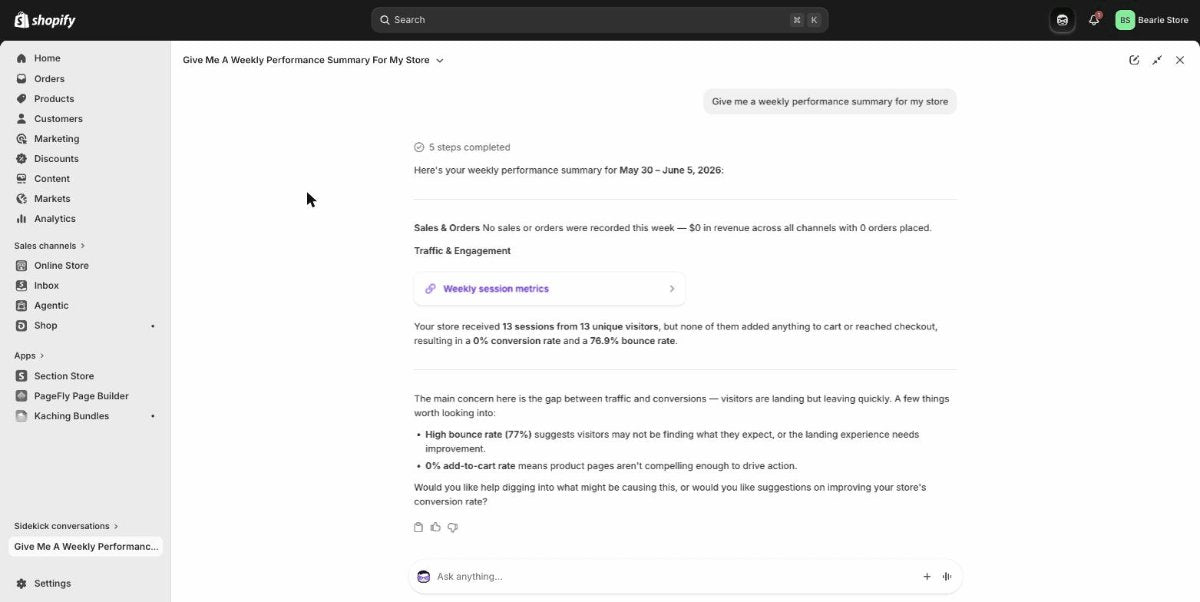Select Give Me A Weekly Performanc... conversation
This screenshot has width=1200, height=602.
pos(85,546)
